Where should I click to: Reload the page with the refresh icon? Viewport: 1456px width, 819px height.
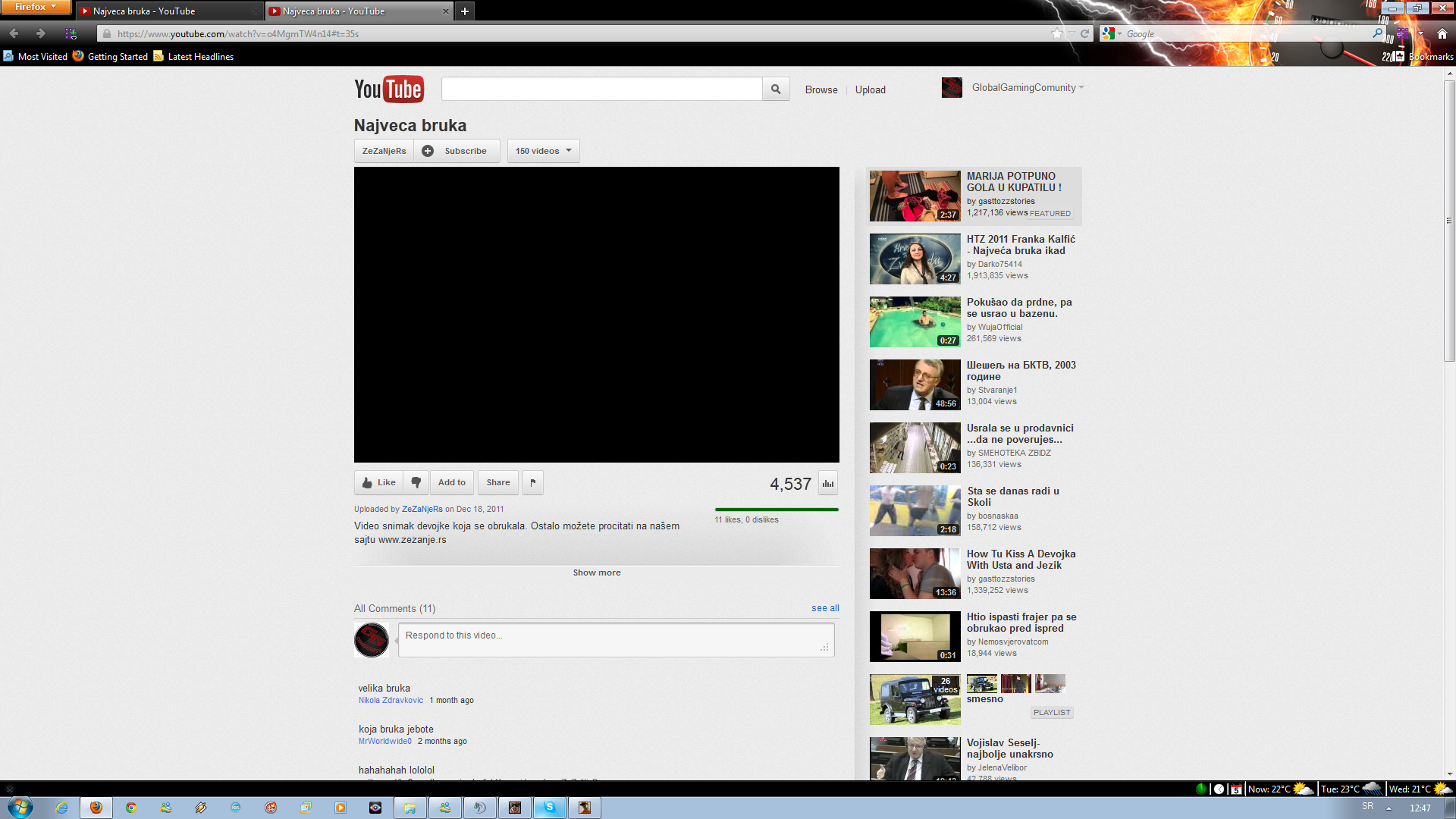[1084, 33]
